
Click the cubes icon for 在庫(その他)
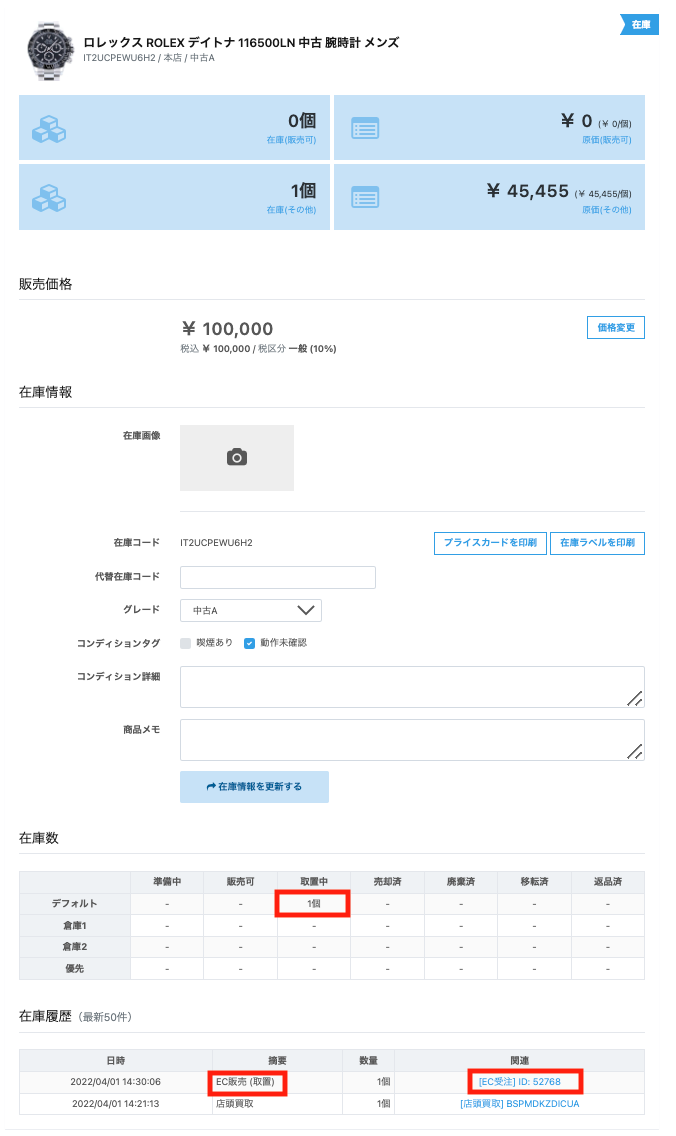pyautogui.click(x=49, y=198)
